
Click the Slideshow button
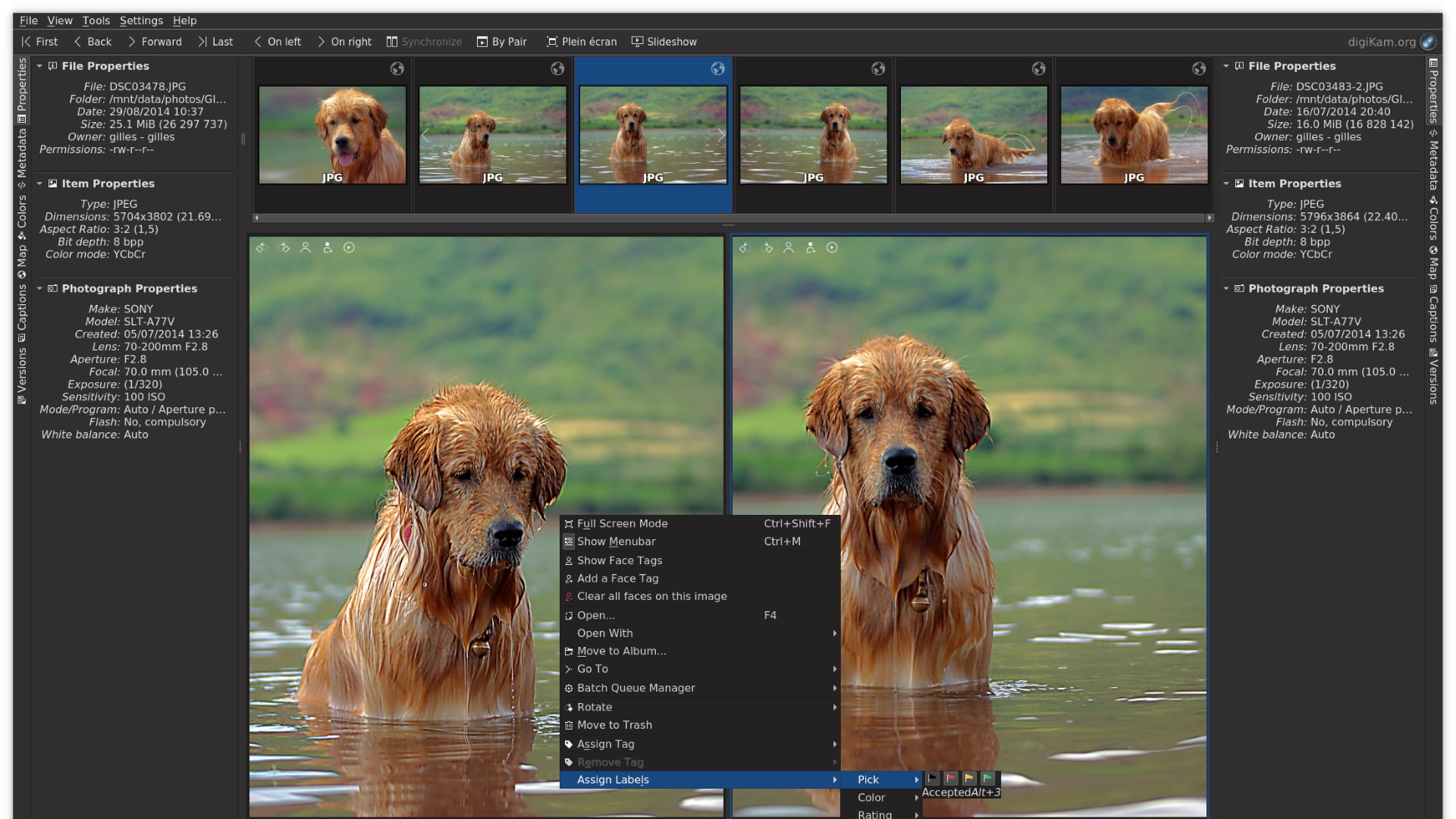664,42
